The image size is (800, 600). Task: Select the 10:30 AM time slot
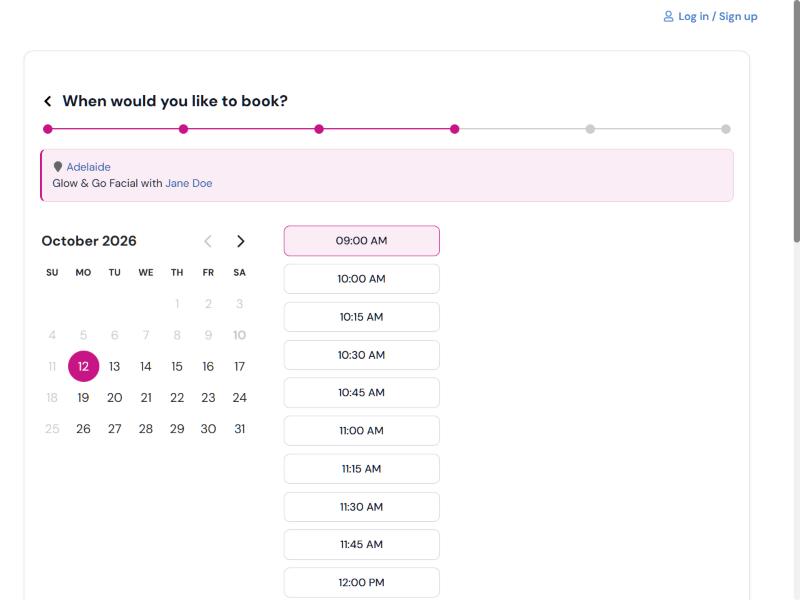pyautogui.click(x=362, y=355)
